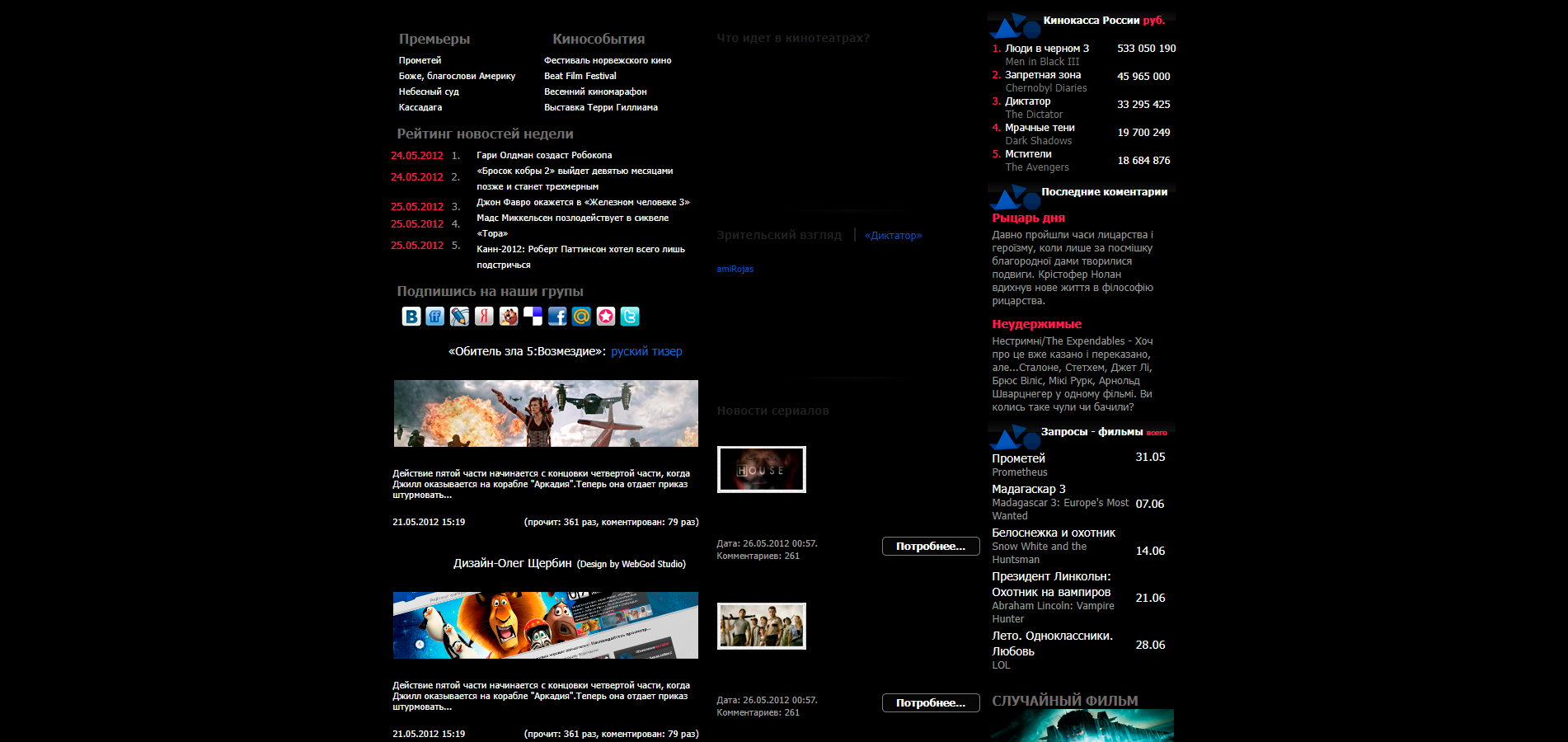Click Последние коментарии header
Viewport: 1568px width, 742px height.
pyautogui.click(x=1104, y=192)
